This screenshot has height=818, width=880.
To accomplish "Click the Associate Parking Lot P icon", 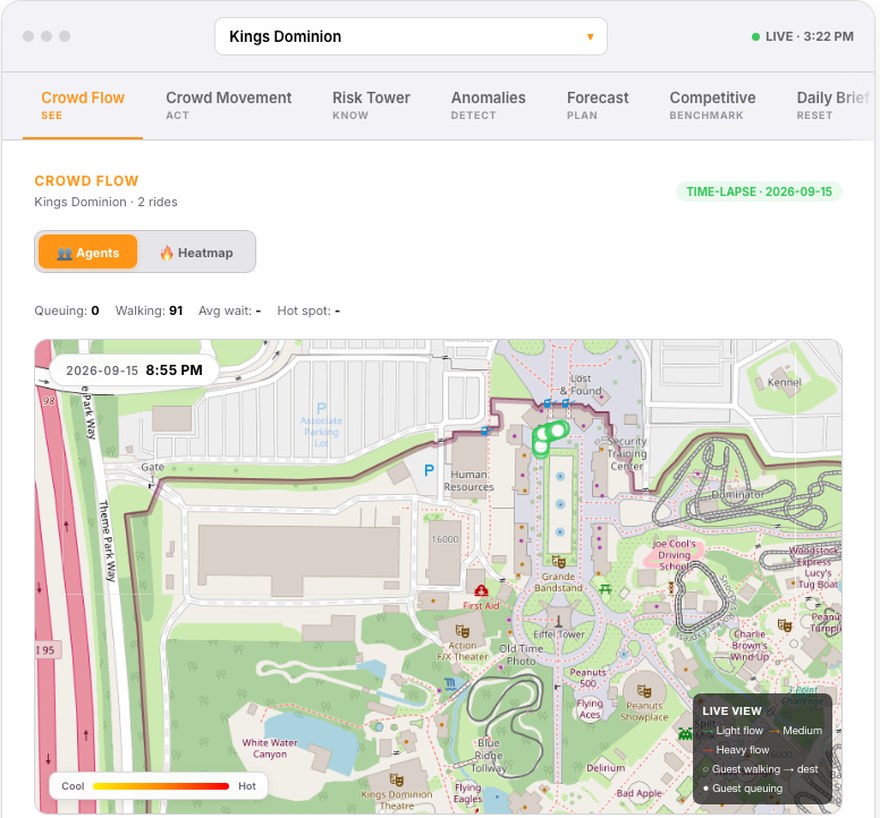I will tap(321, 408).
